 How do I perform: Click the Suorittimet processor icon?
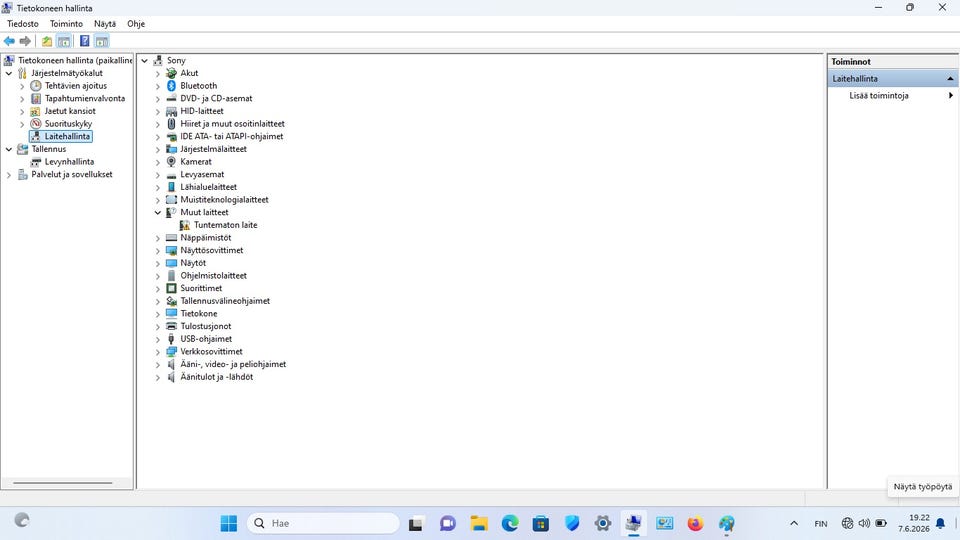171,288
